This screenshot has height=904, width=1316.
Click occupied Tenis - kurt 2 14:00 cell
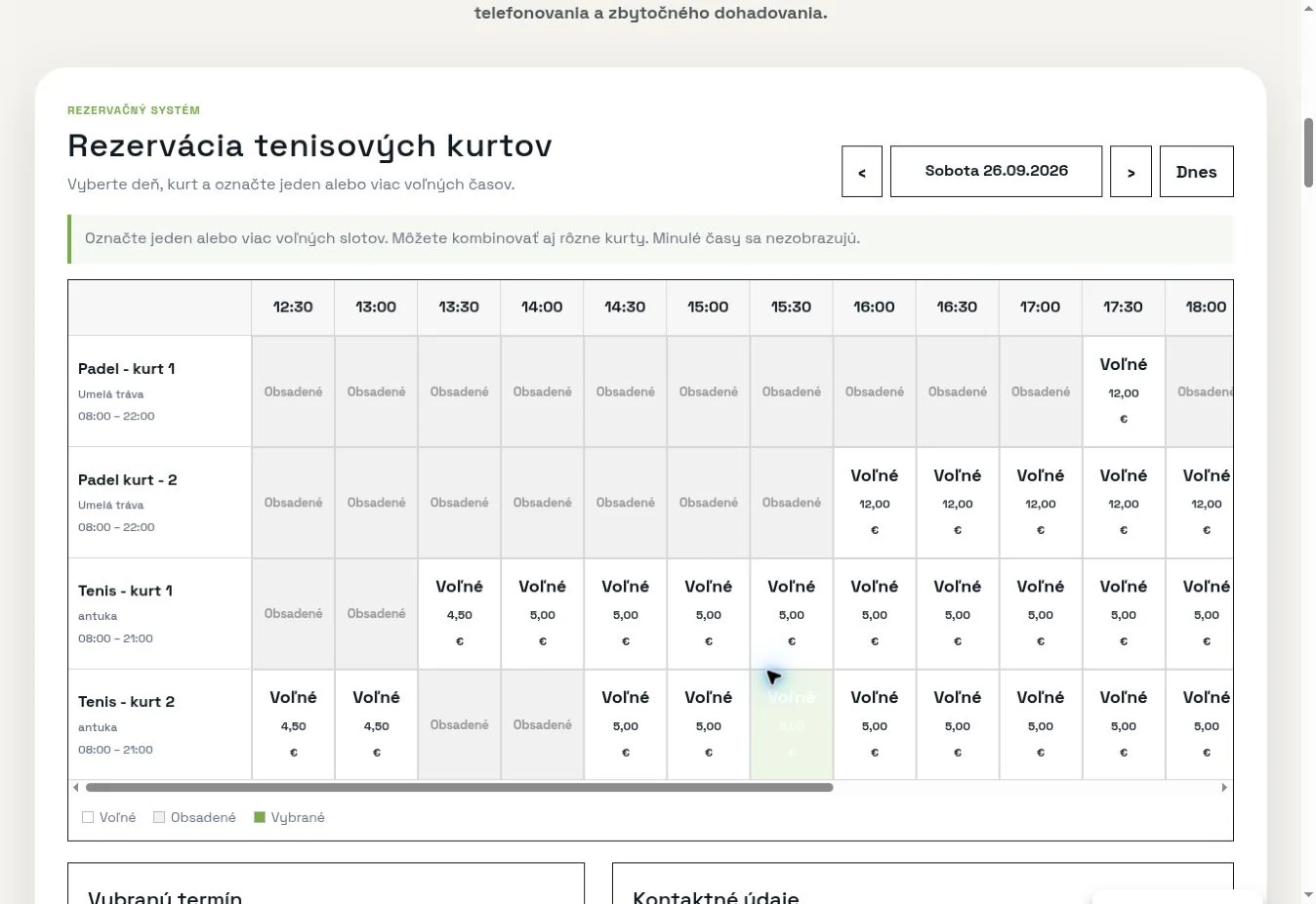point(543,725)
